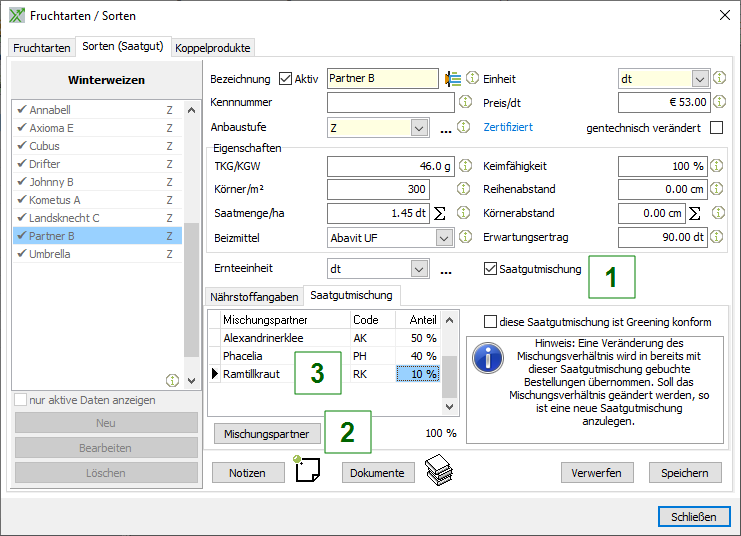Click the info icon below the variety list
This screenshot has width=741, height=536.
pos(172,380)
